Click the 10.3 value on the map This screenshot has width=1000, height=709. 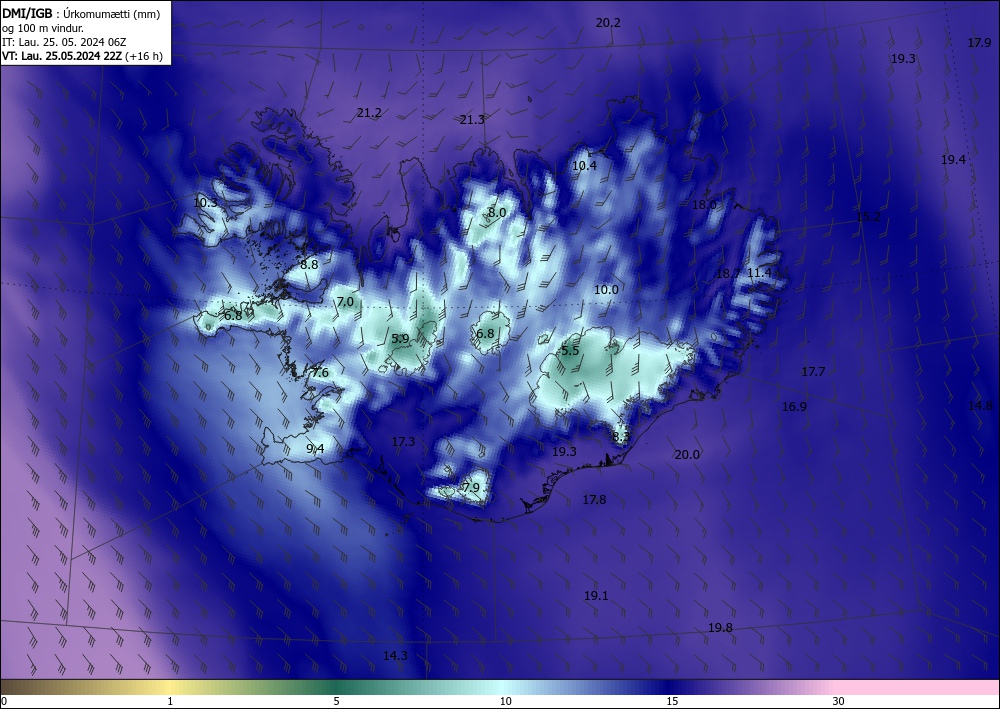205,203
